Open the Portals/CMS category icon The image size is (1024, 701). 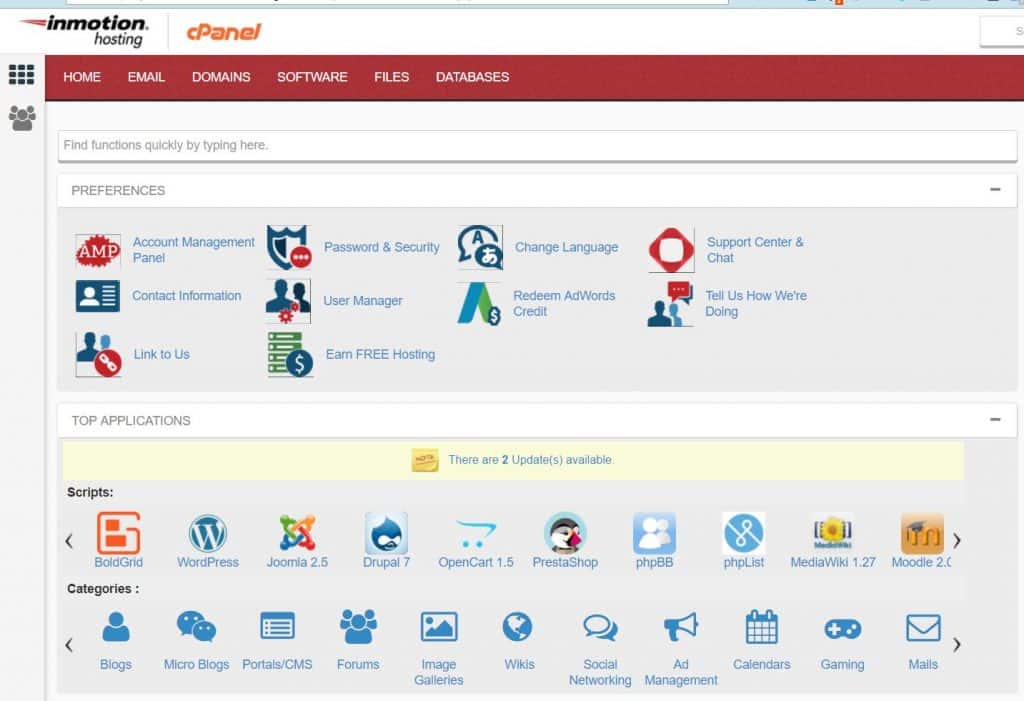(278, 628)
